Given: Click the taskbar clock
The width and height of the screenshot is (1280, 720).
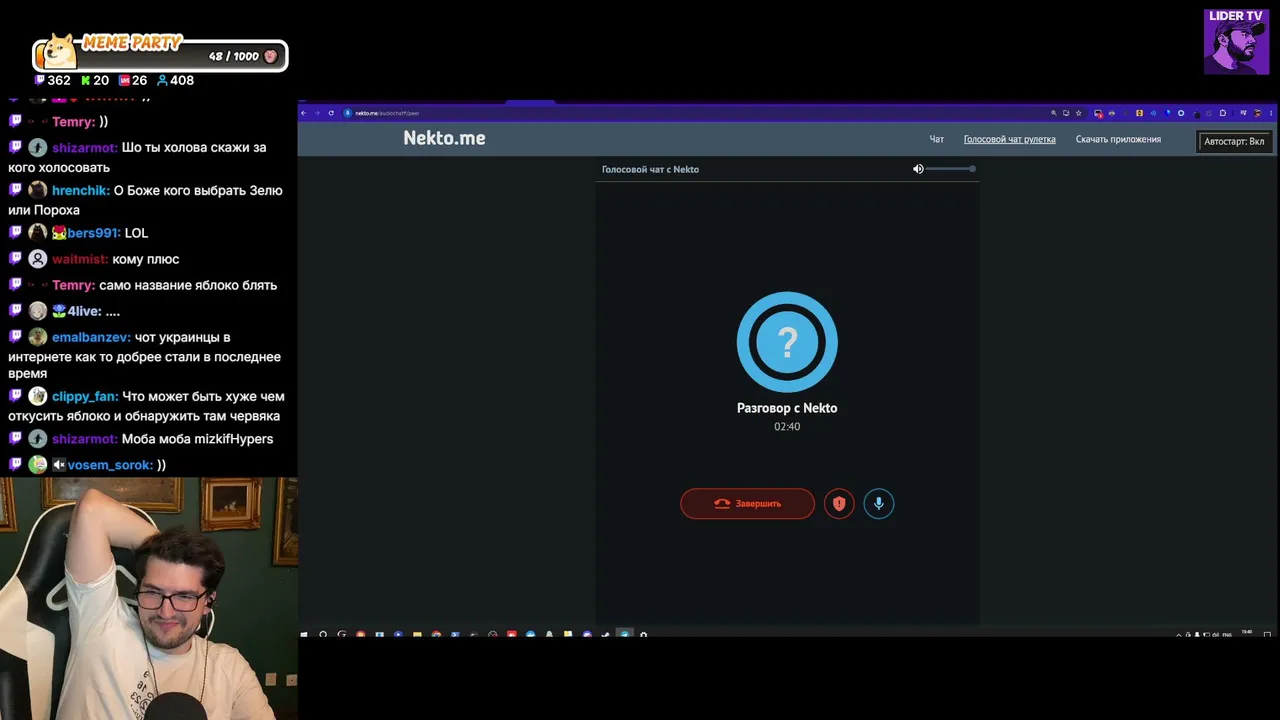Looking at the screenshot, I should (x=1246, y=633).
